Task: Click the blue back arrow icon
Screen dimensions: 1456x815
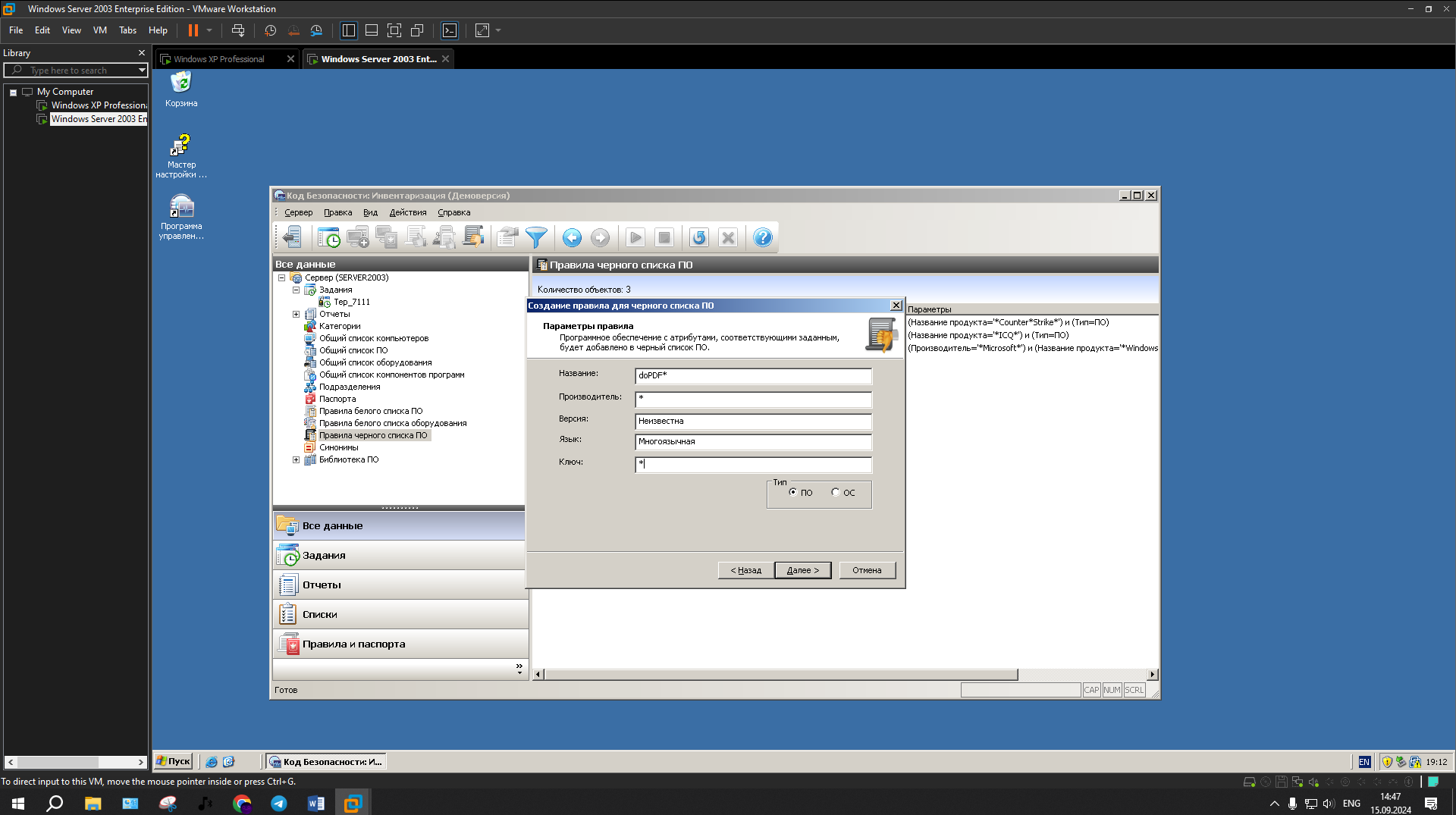Action: coord(572,238)
